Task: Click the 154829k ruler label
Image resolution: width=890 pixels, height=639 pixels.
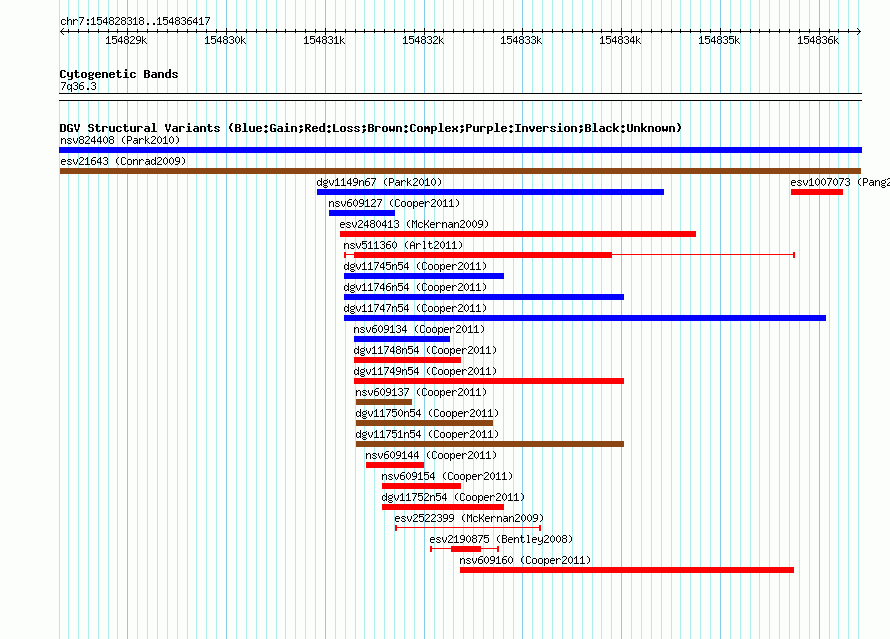Action: 126,40
